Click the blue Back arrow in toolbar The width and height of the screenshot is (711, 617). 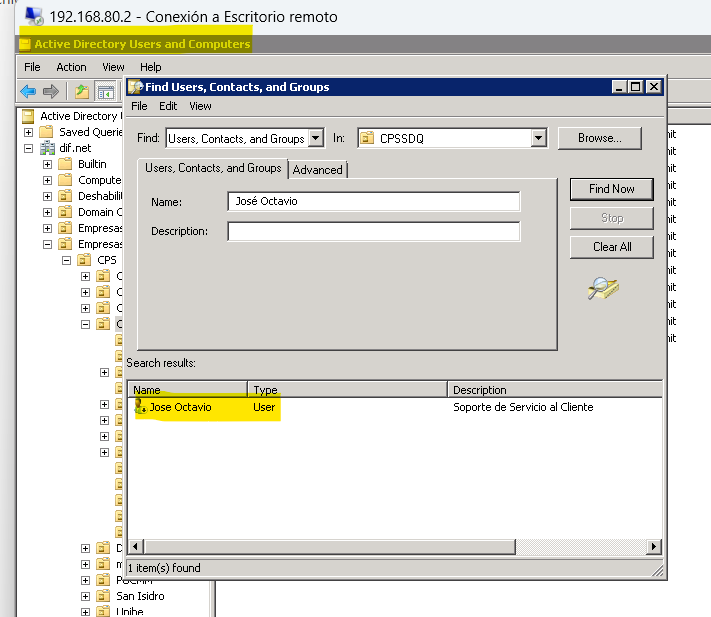click(29, 92)
